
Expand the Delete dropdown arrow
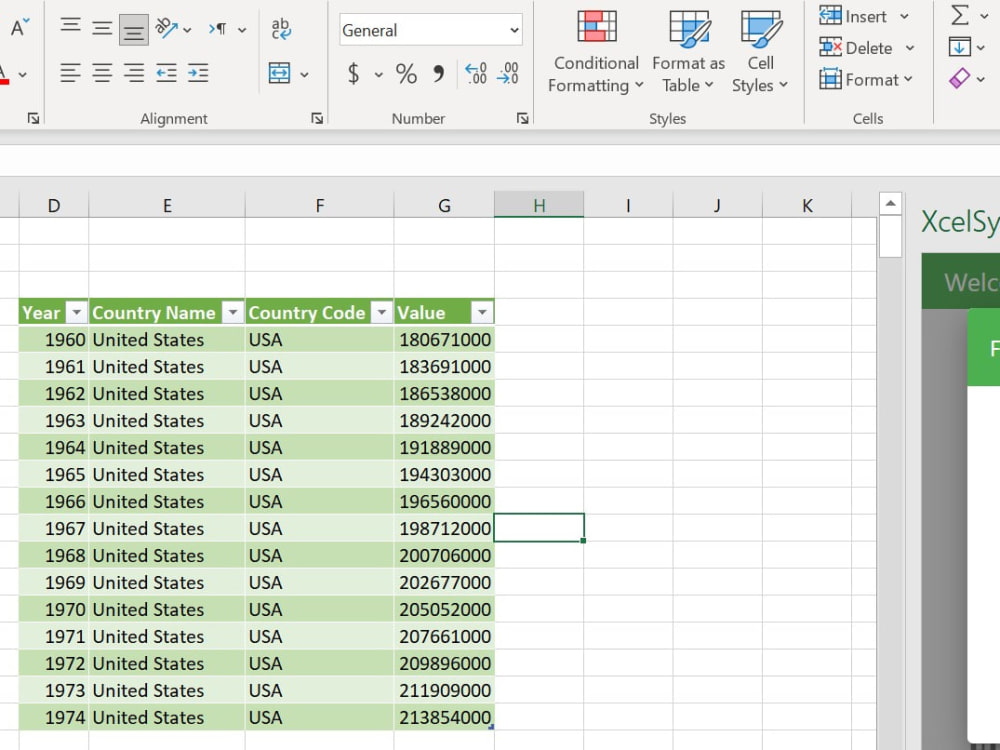tap(910, 48)
